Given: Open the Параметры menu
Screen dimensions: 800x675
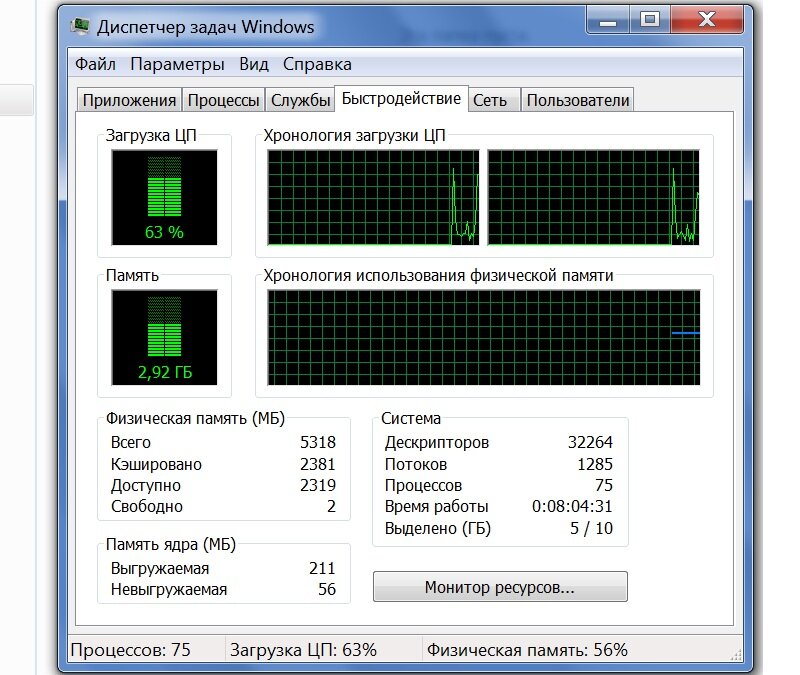Looking at the screenshot, I should pos(177,64).
